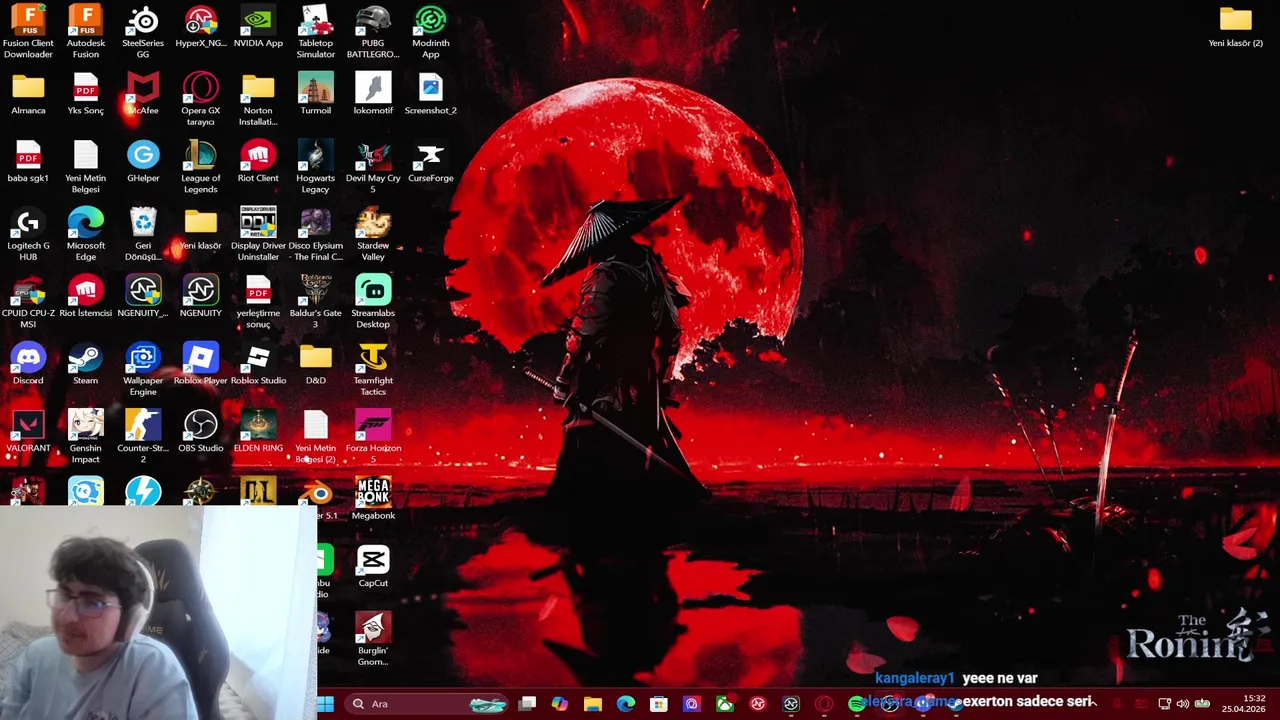Open Roblox Studio shortcut
Viewport: 1280px width, 720px height.
click(x=258, y=365)
